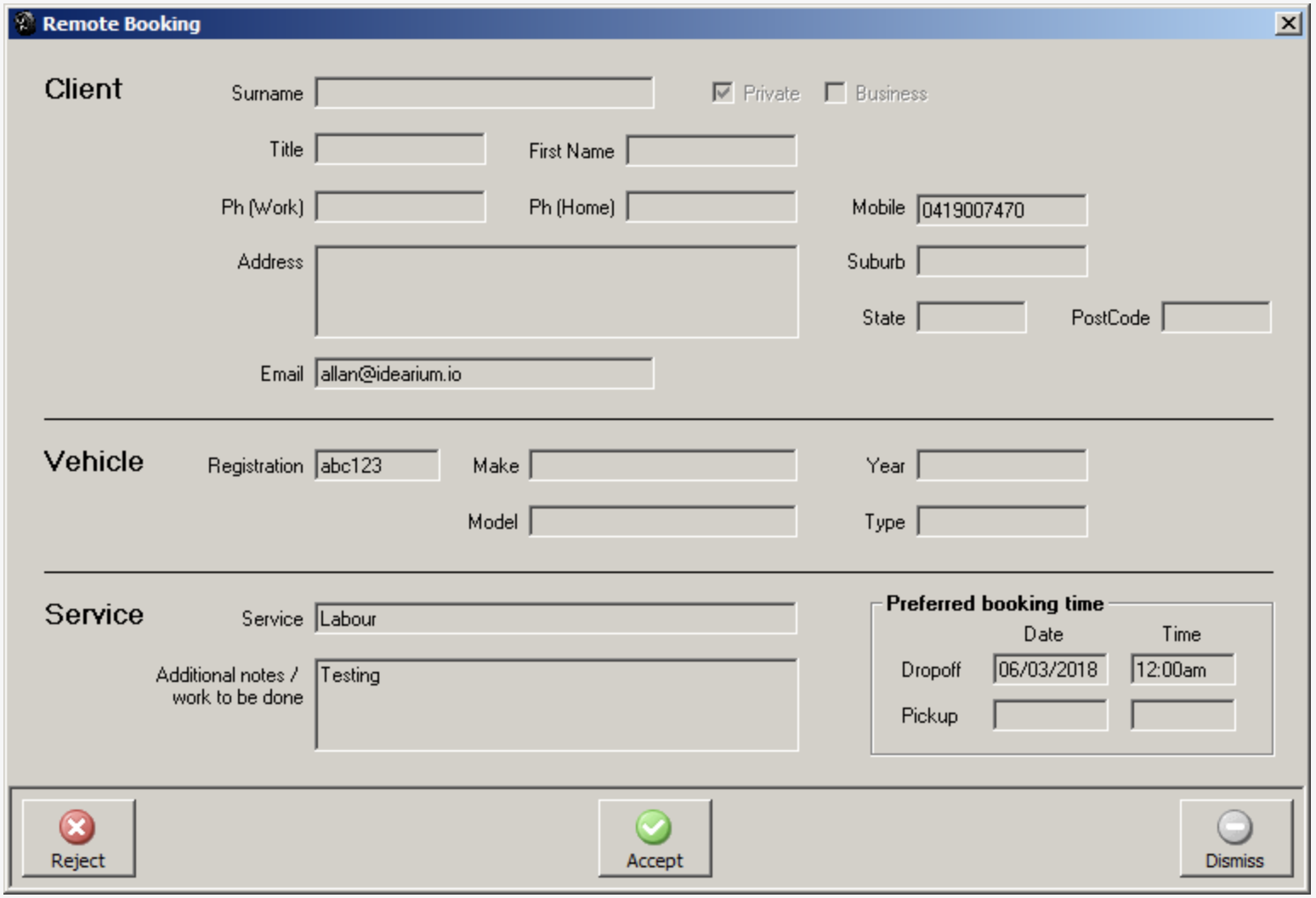Click the app icon in title bar

click(26, 23)
